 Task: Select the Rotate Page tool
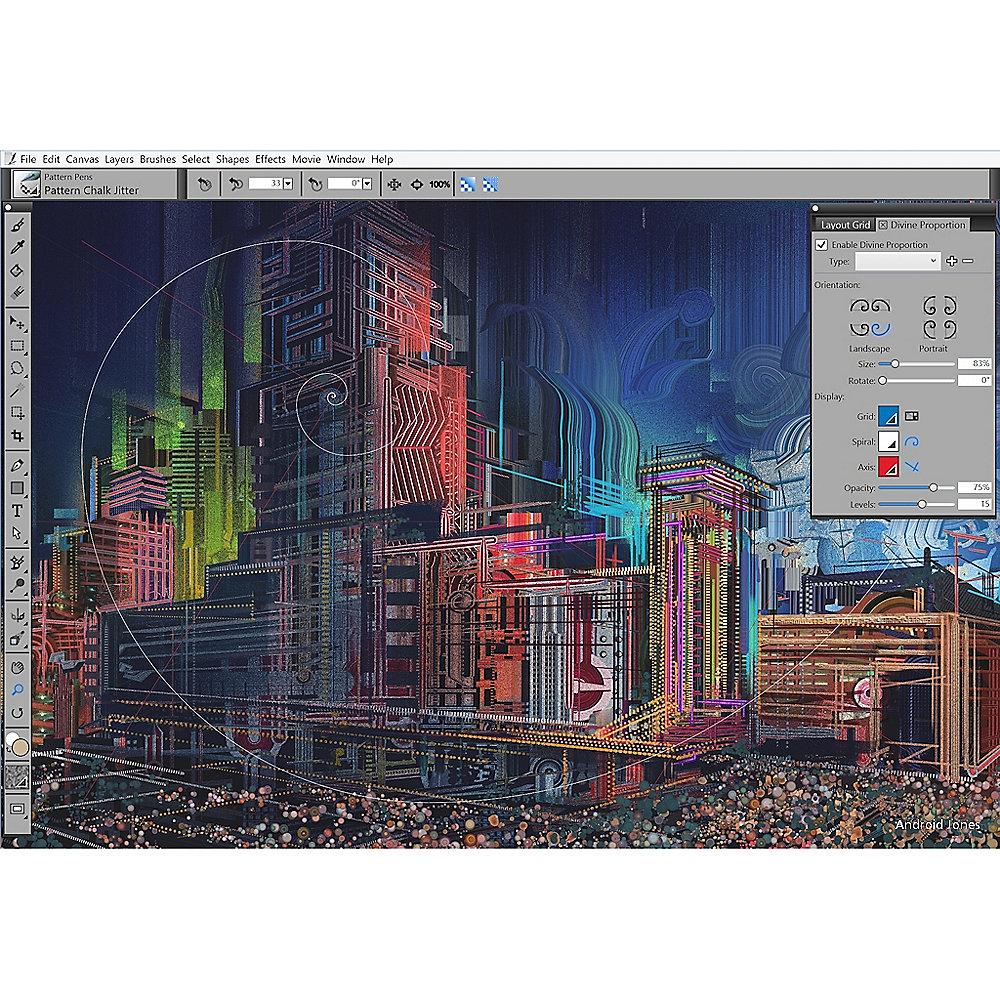[x=17, y=712]
